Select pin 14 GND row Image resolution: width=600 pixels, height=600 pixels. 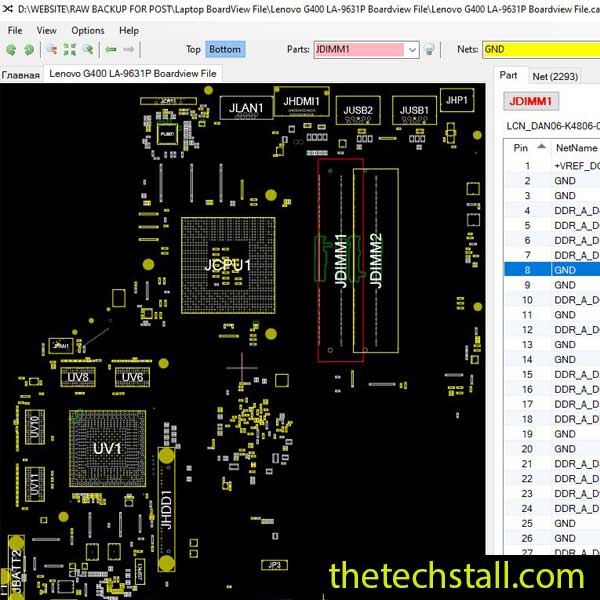click(552, 360)
